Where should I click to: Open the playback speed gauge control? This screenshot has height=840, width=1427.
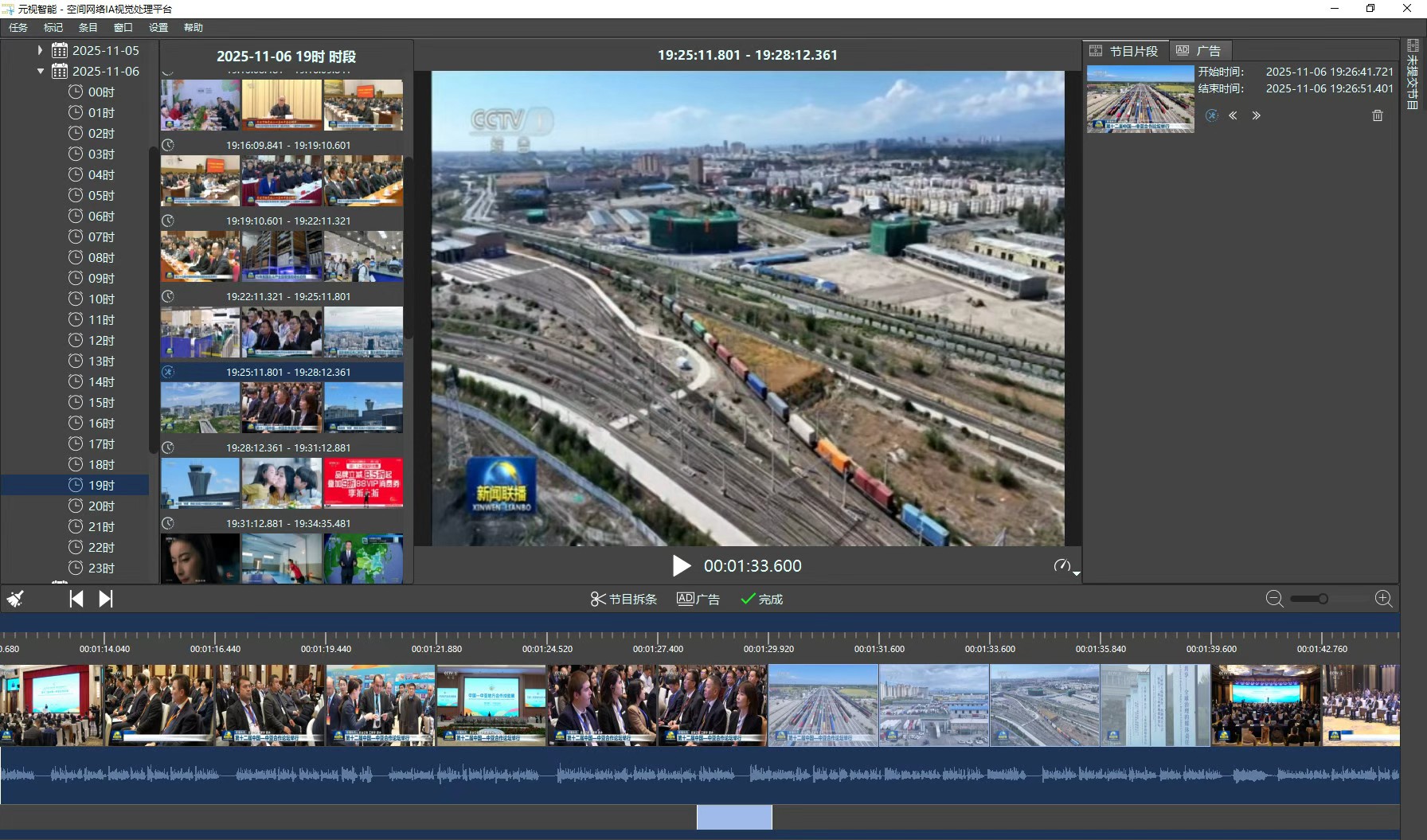point(1061,565)
